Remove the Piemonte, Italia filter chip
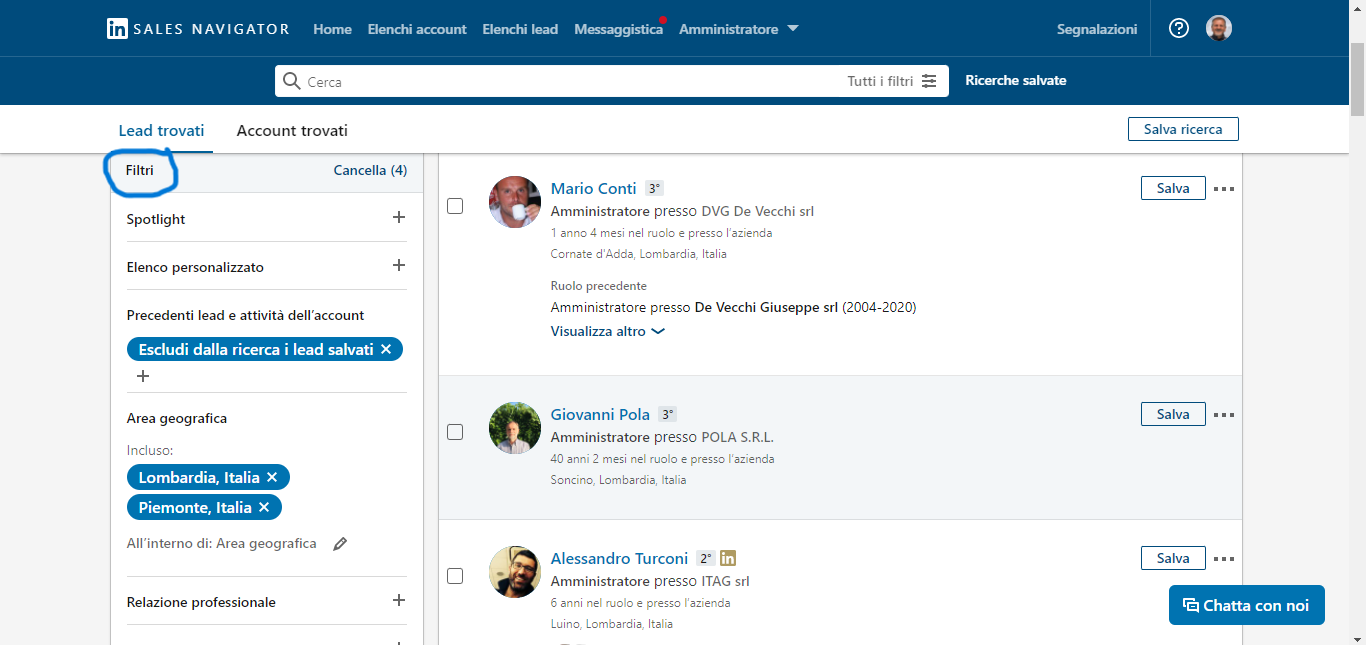The height and width of the screenshot is (645, 1366). [x=264, y=507]
